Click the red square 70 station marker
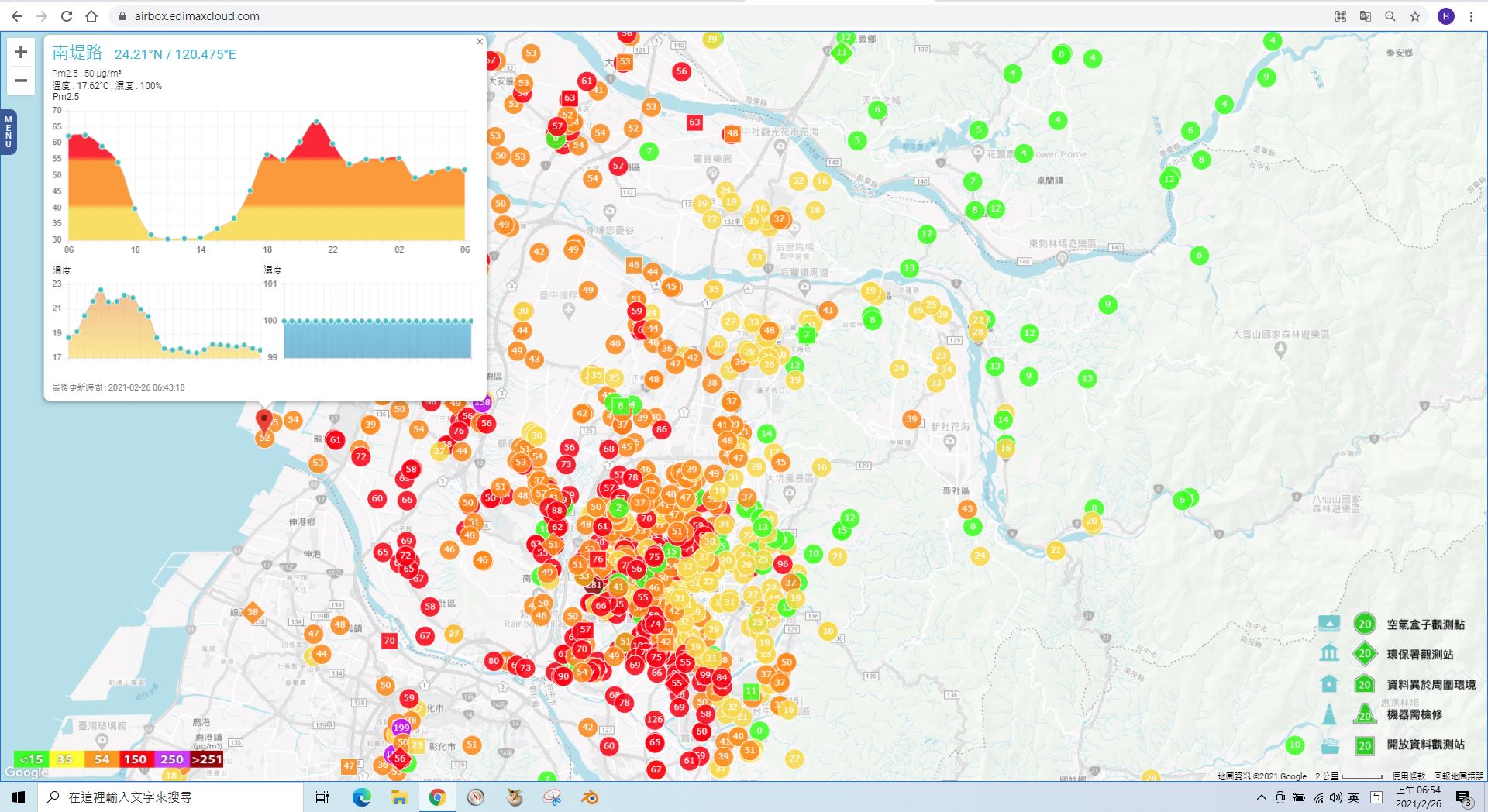 [x=389, y=641]
